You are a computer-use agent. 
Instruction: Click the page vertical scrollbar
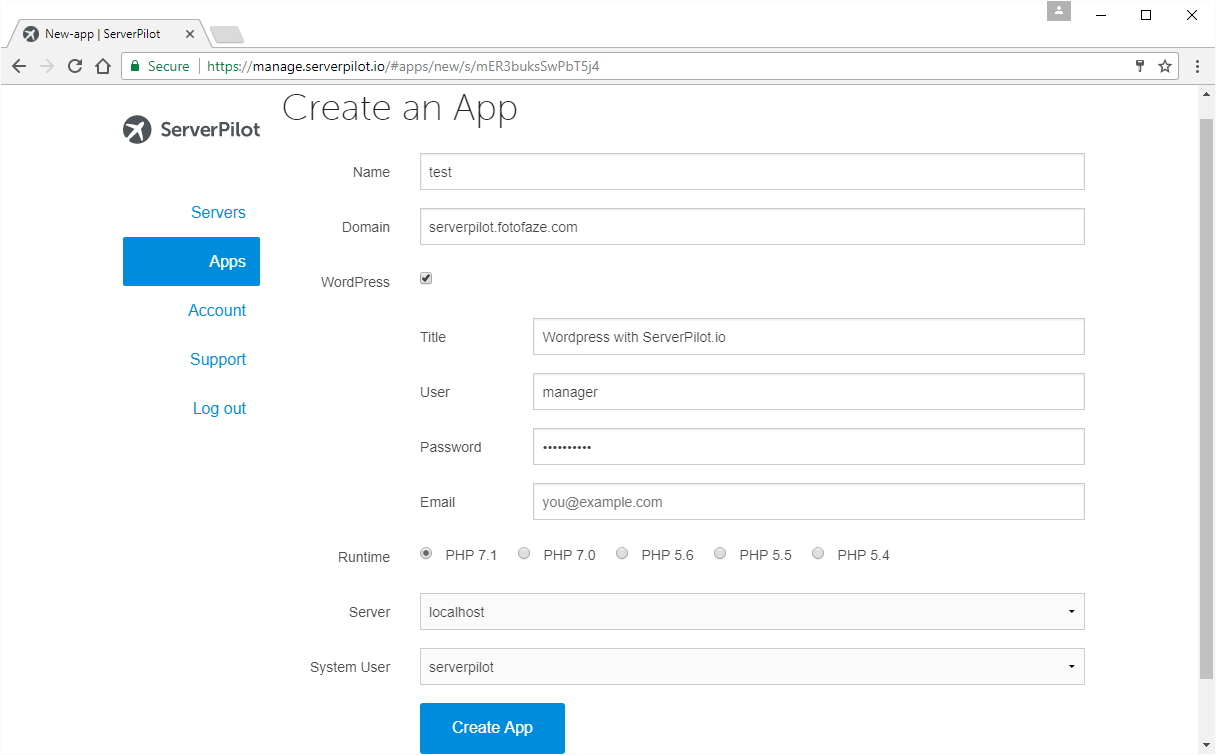(x=1206, y=400)
